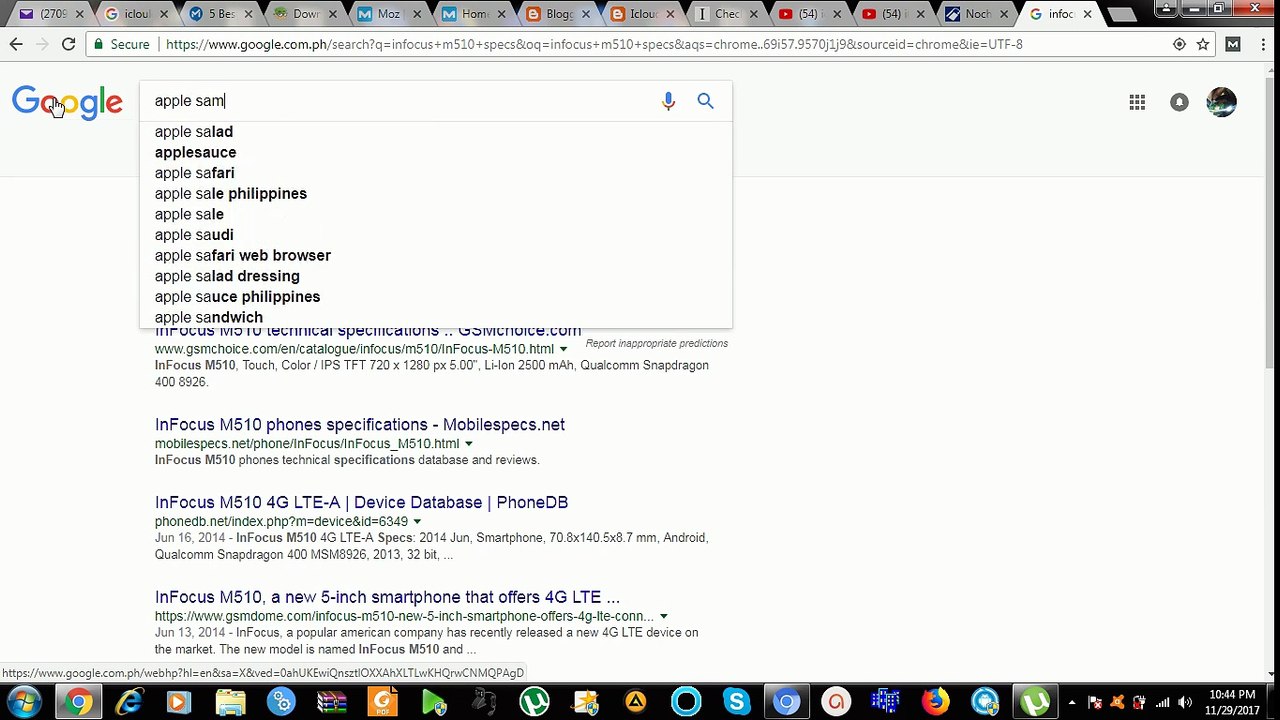
Task: Expand phonedb.net result URL dropdown arrow
Action: (x=417, y=522)
